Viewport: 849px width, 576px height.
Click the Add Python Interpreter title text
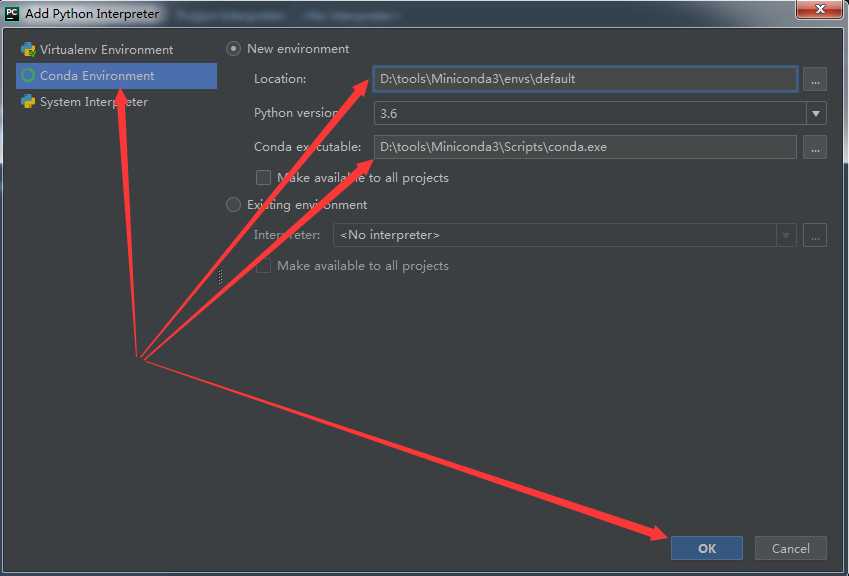[x=92, y=14]
